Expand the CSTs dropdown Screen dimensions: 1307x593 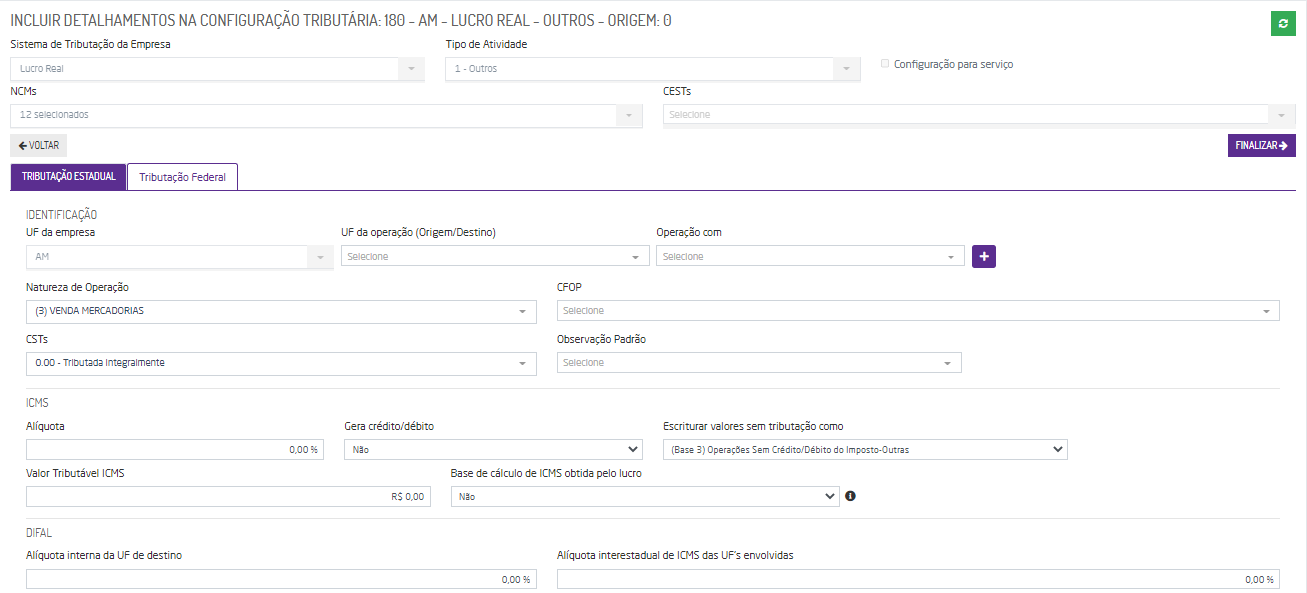(x=281, y=363)
